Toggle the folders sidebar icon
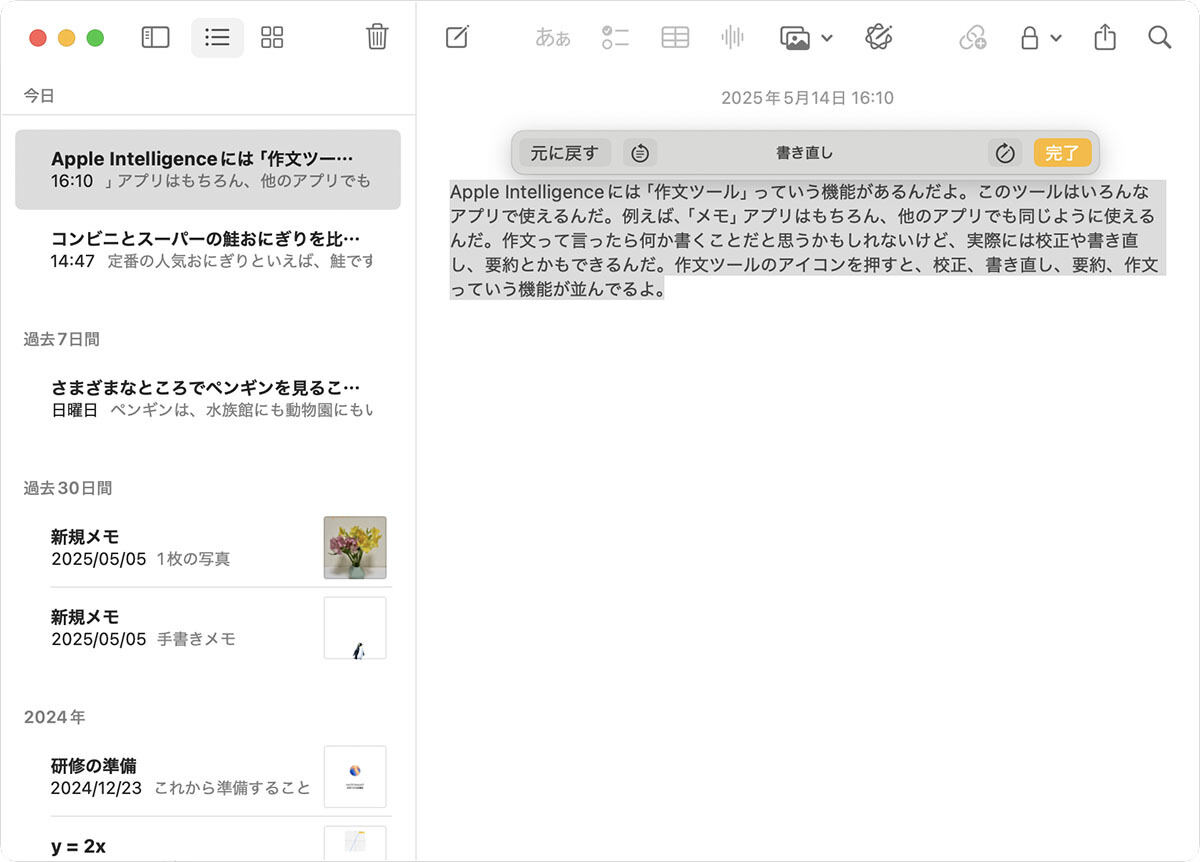The image size is (1200, 862). (155, 38)
